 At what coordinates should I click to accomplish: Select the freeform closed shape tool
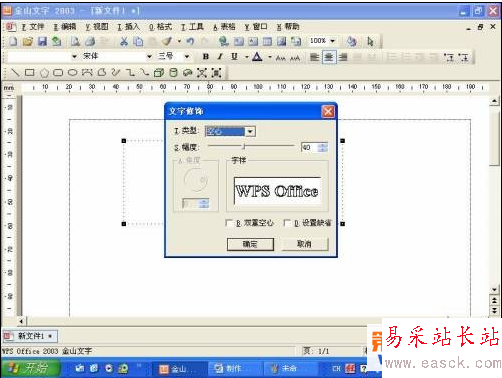coord(102,72)
